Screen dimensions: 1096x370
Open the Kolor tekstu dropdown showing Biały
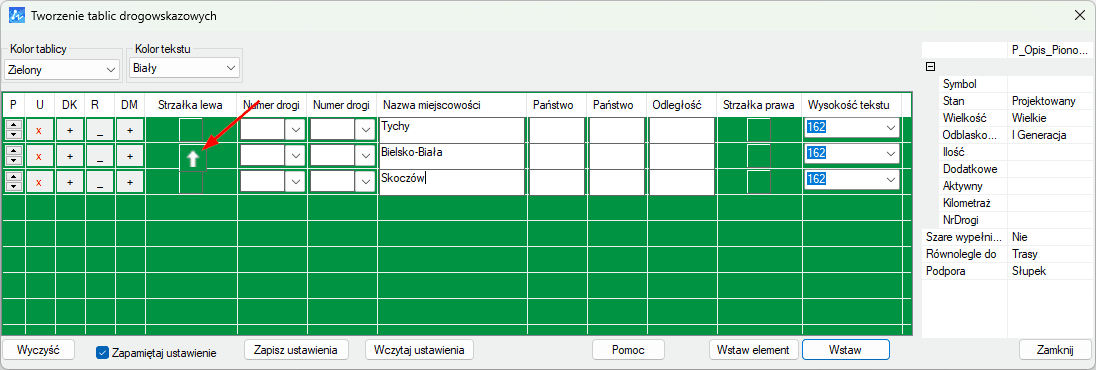click(x=185, y=68)
